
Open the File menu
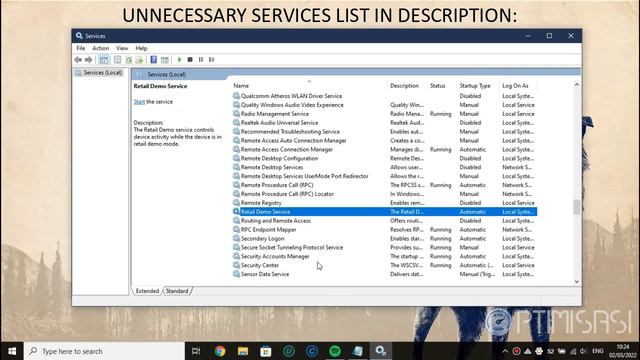click(81, 48)
